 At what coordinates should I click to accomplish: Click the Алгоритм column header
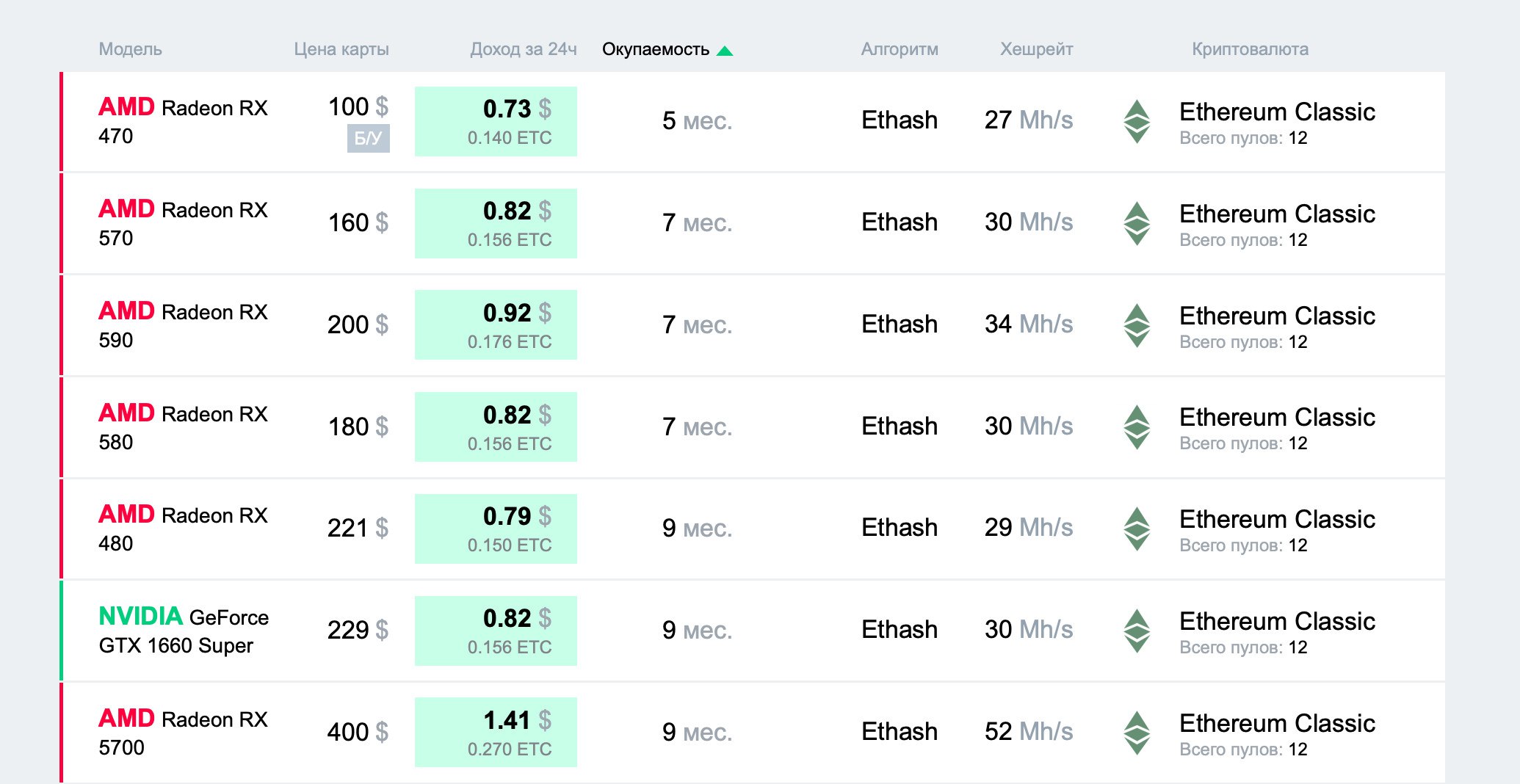click(900, 49)
